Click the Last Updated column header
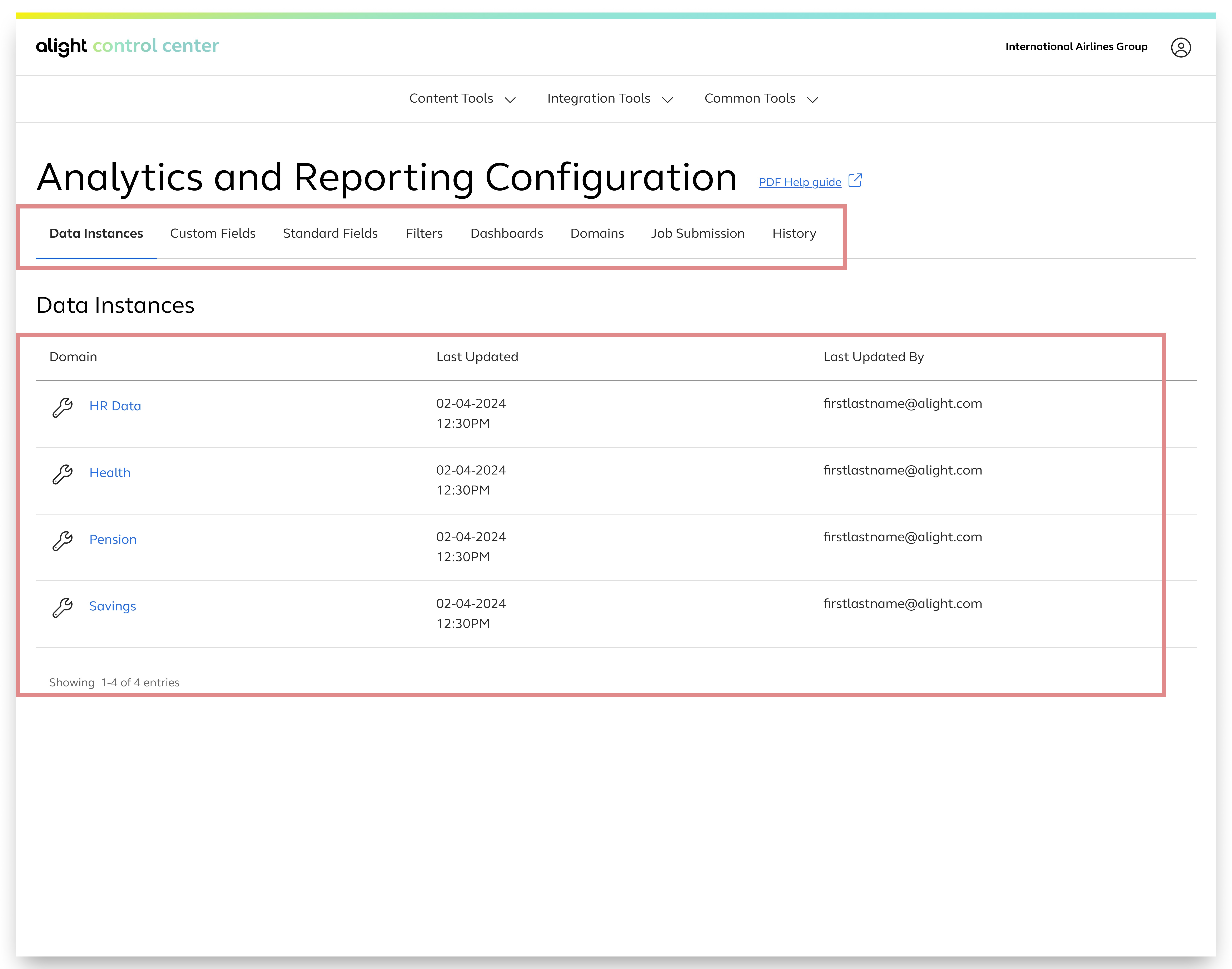Viewport: 1232px width, 969px height. 477,357
